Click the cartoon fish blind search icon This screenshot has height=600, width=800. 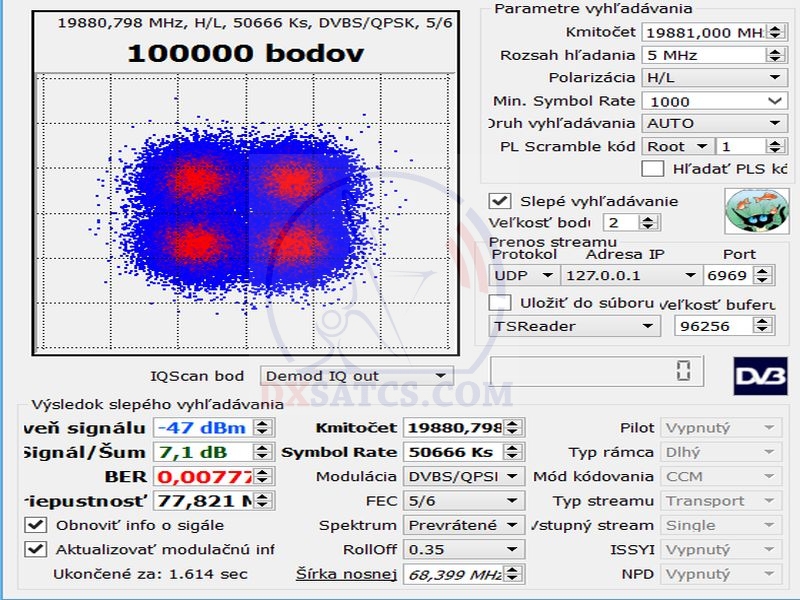click(749, 211)
